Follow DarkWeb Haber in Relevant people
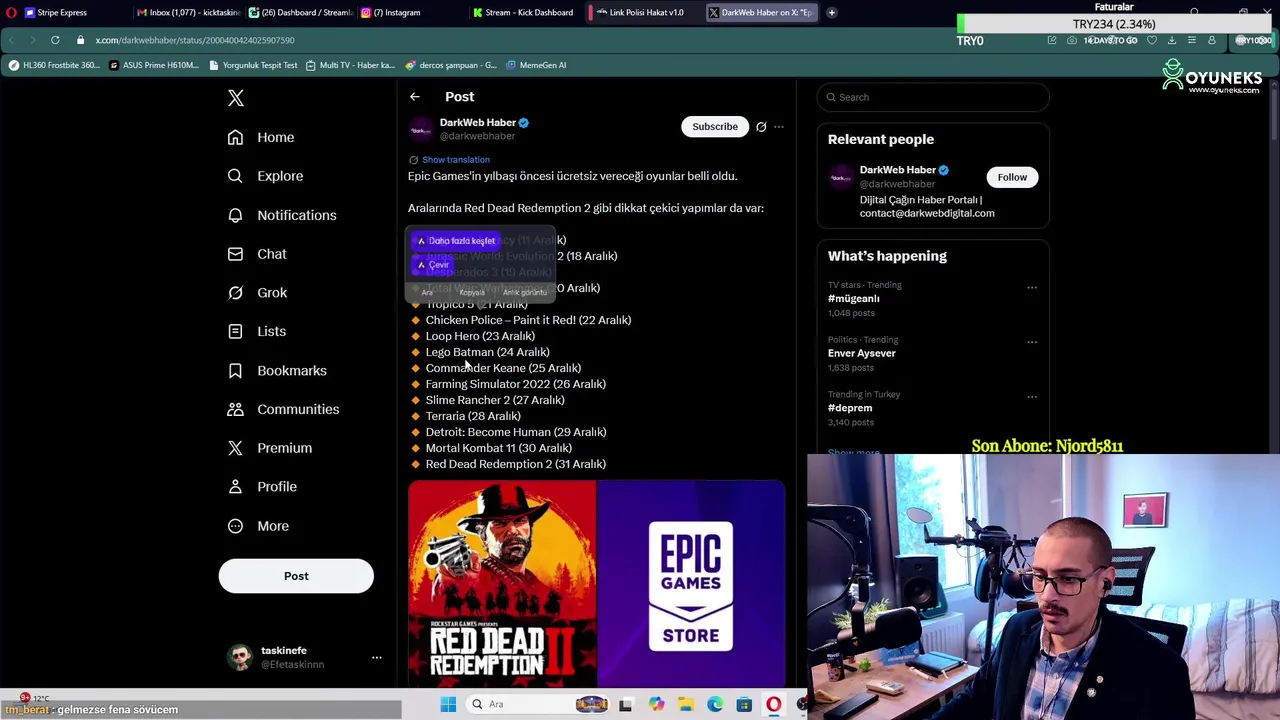Image resolution: width=1280 pixels, height=720 pixels. point(1012,177)
